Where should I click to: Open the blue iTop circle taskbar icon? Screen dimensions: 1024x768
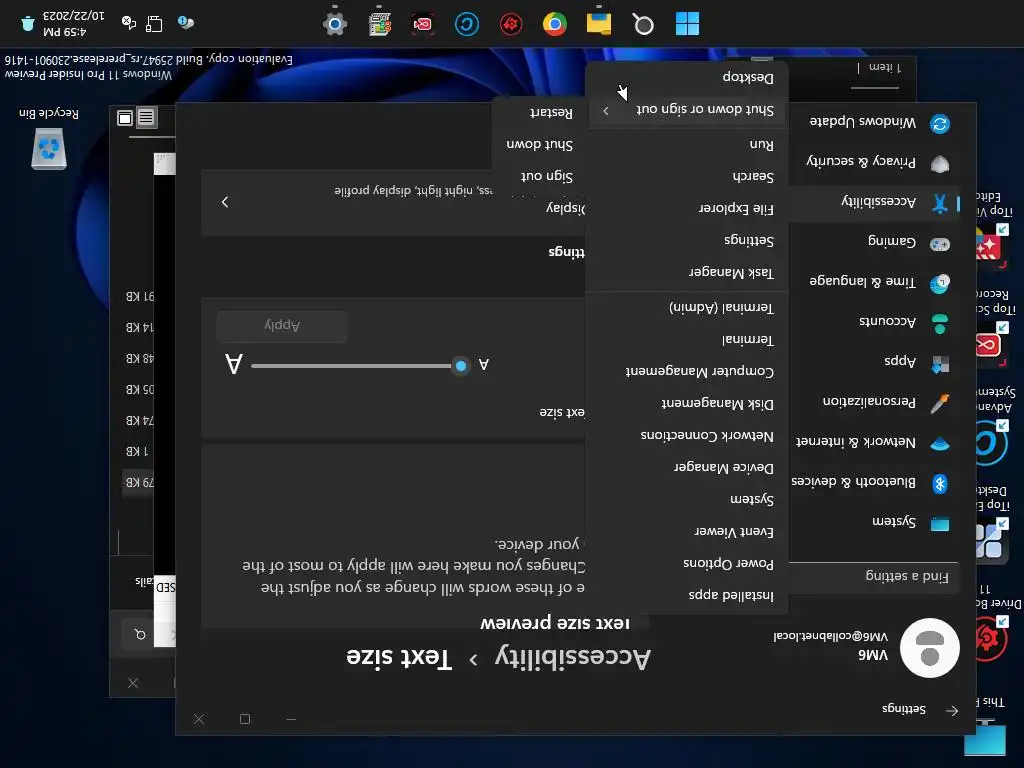466,24
